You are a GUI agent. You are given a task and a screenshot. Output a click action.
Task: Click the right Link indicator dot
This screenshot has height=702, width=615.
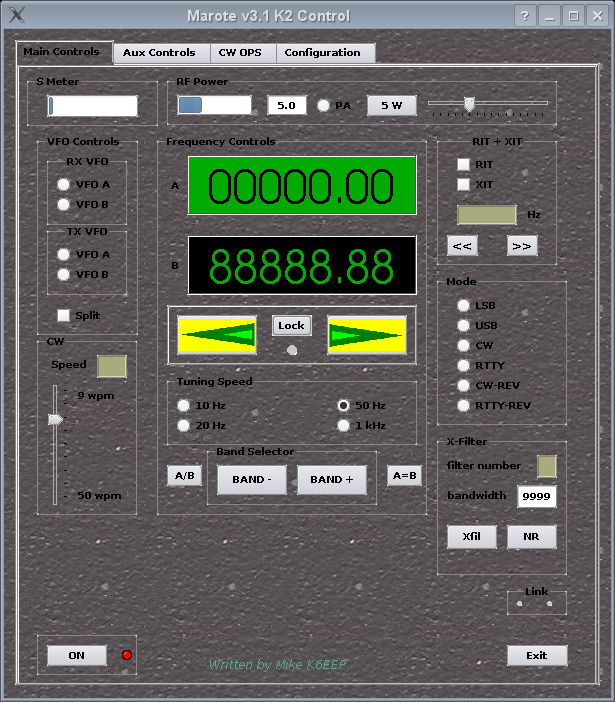pos(549,604)
